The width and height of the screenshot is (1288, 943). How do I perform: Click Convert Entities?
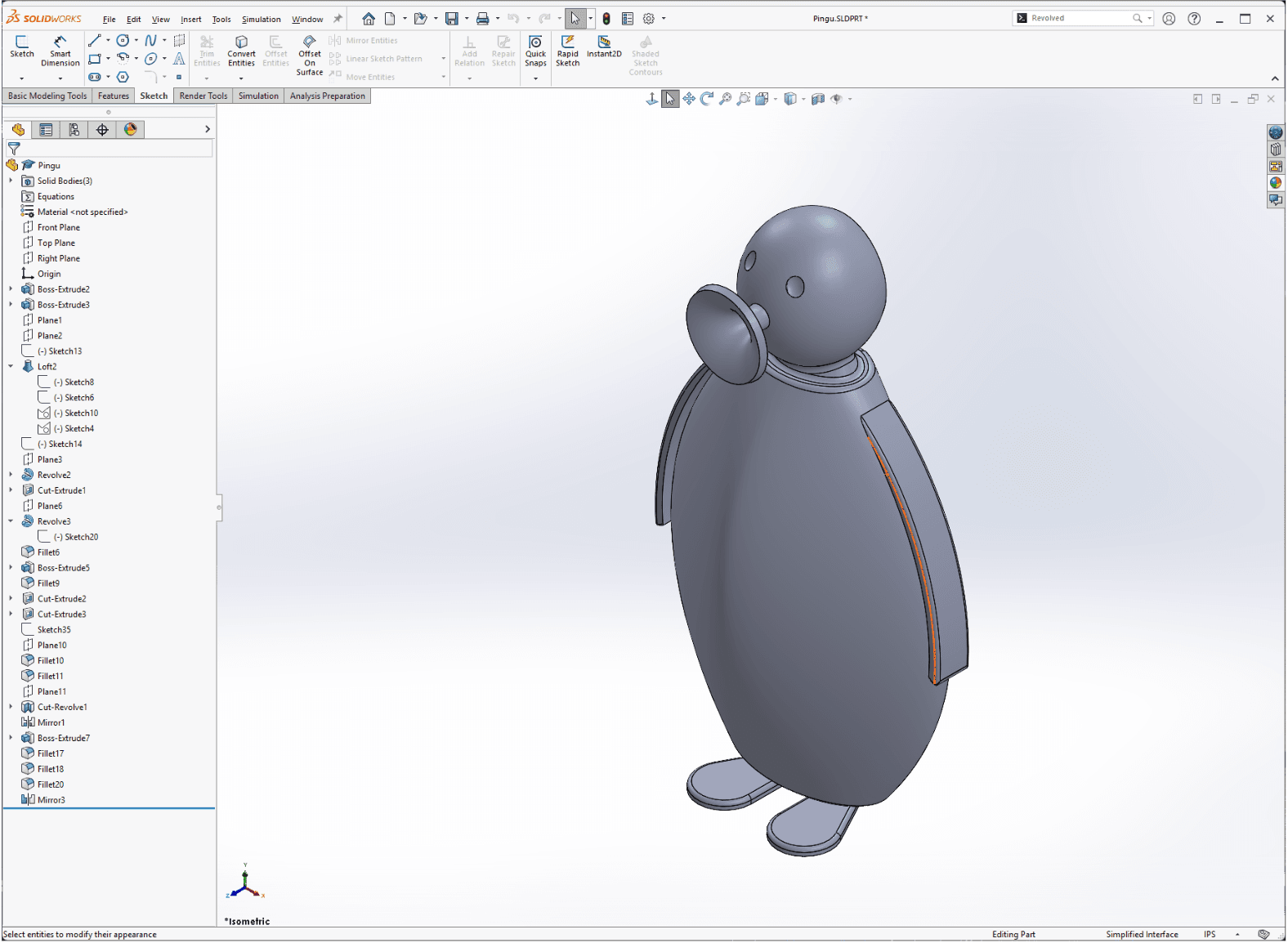tap(241, 51)
